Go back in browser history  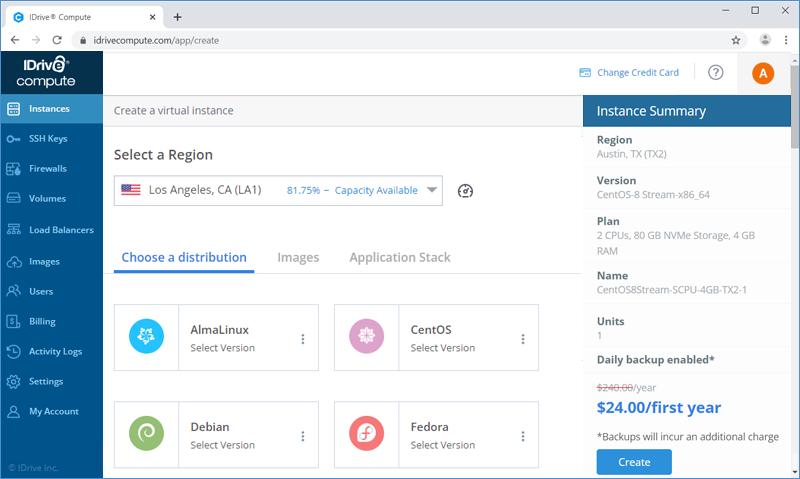(15, 40)
